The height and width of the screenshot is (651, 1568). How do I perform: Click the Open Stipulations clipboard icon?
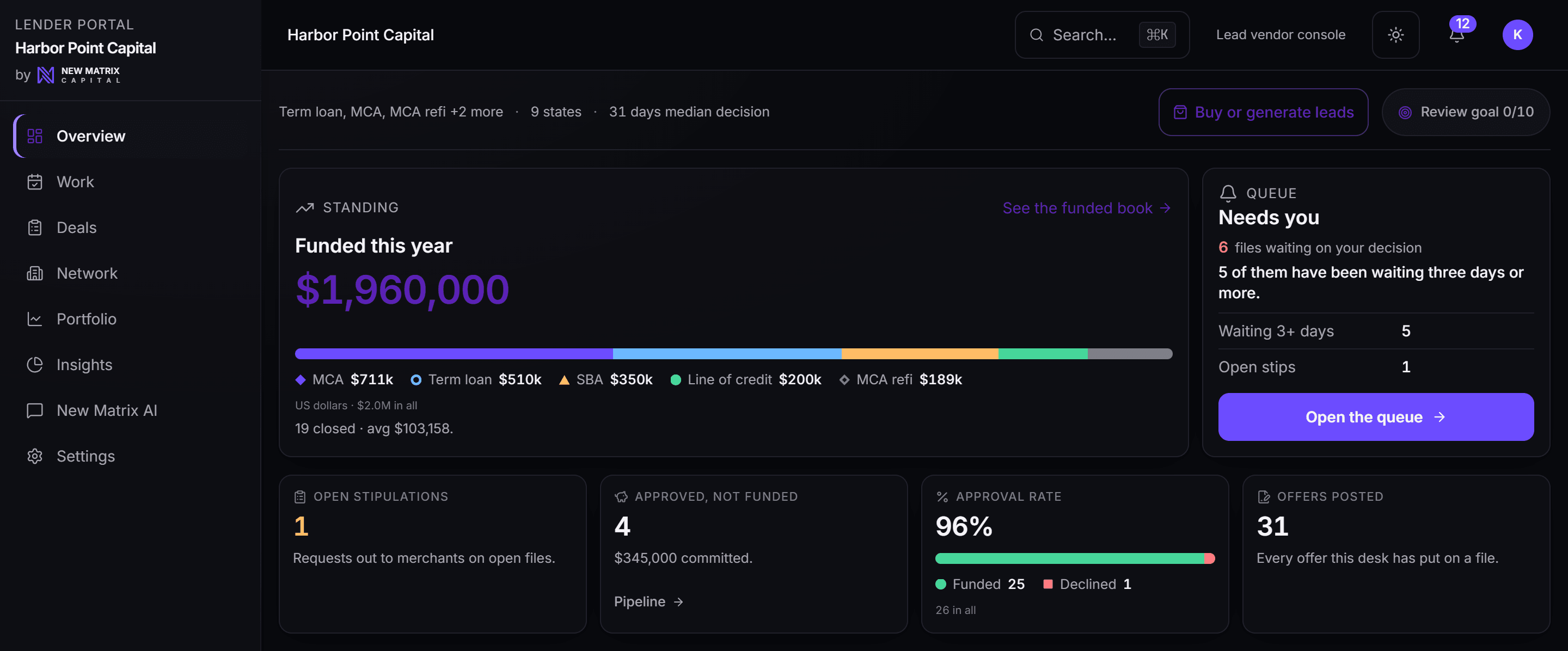(299, 496)
